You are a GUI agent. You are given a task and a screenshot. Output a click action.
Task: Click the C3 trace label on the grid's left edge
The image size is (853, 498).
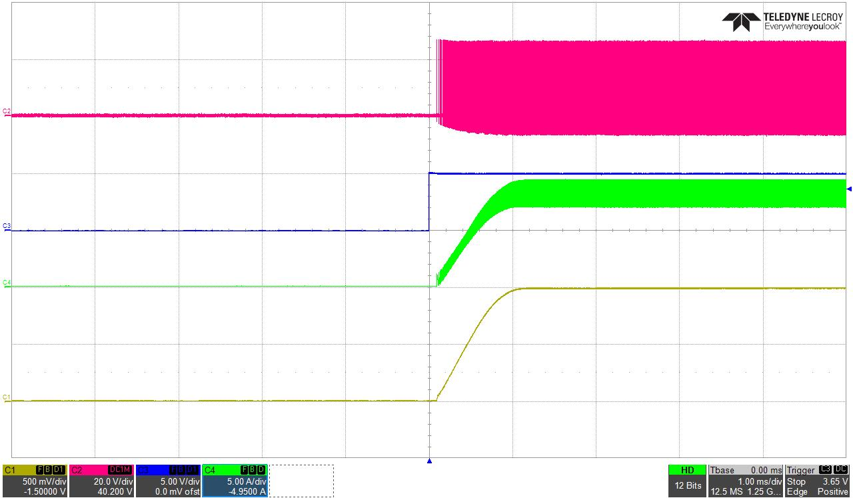pos(7,225)
